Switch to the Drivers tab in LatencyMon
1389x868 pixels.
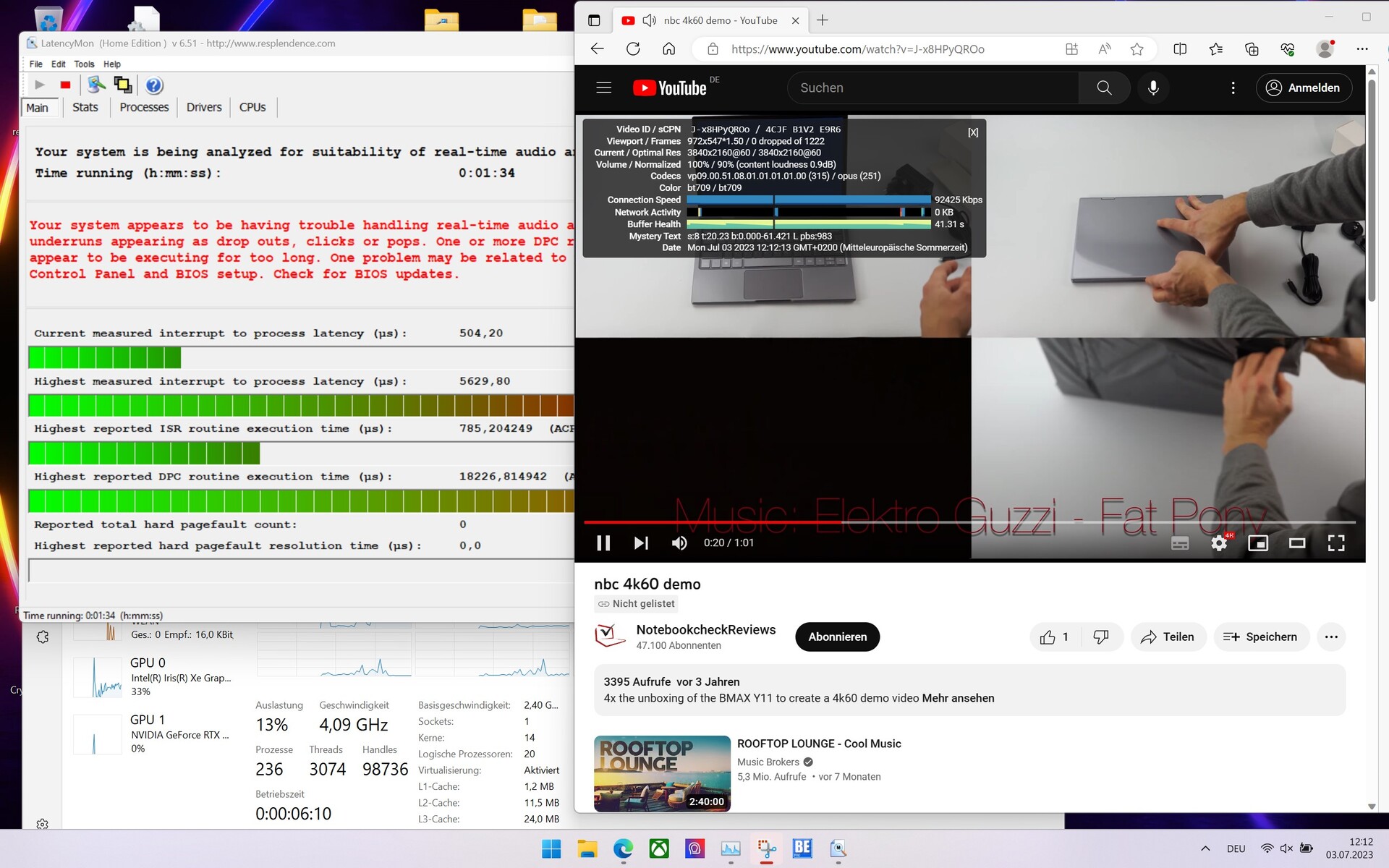[203, 107]
